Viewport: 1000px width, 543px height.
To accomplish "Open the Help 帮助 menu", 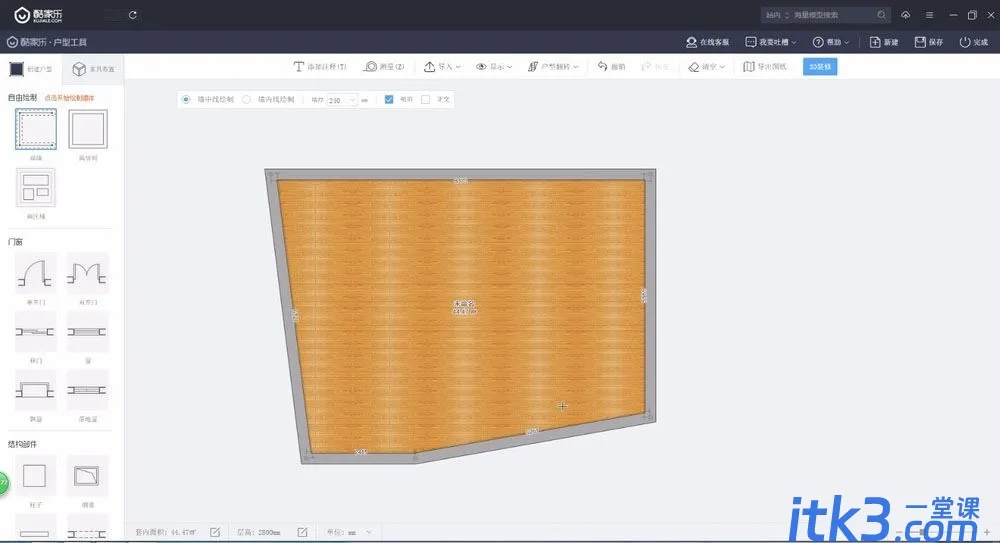I will (830, 42).
